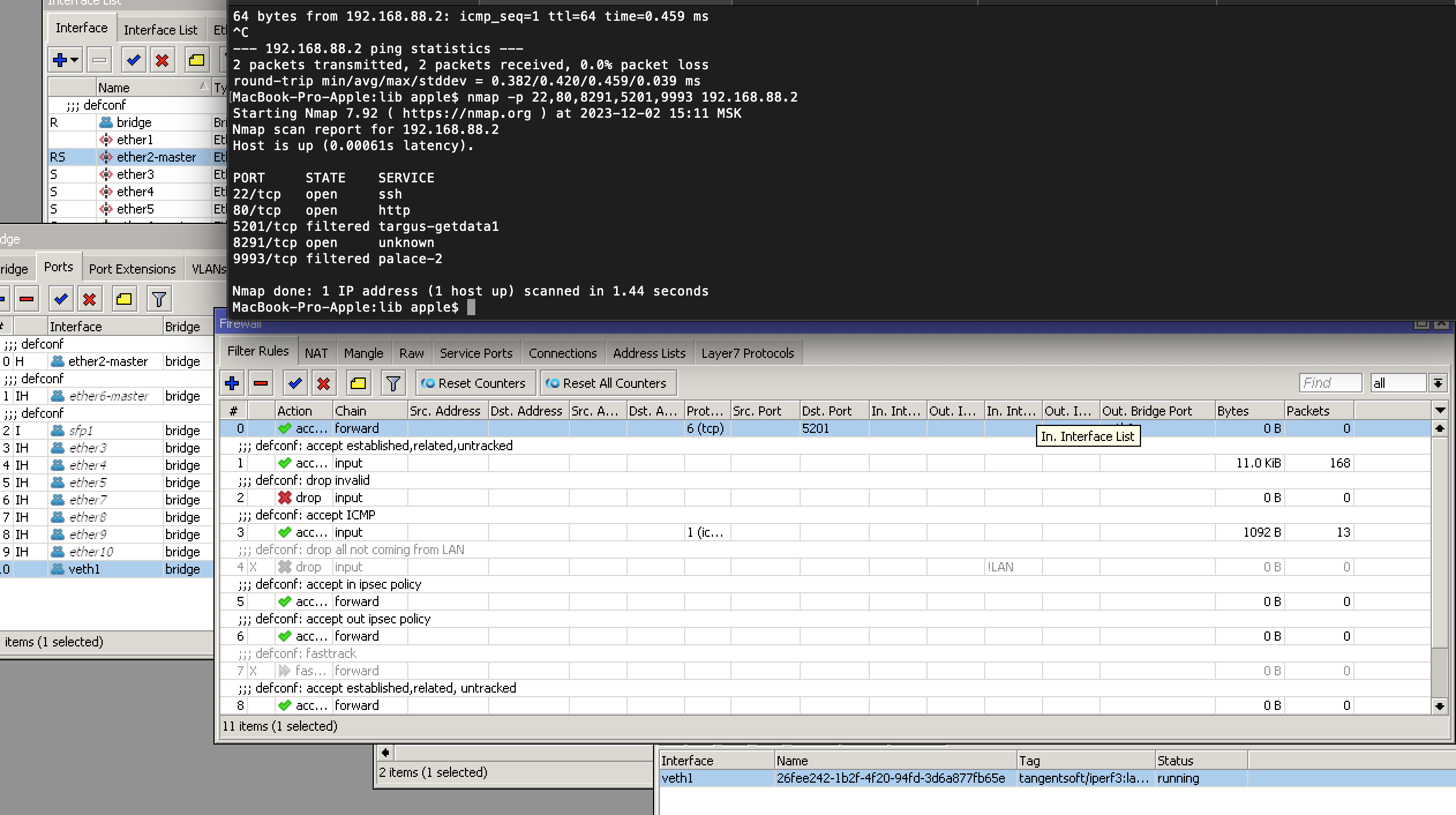Open Layer7 Protocols tab
The image size is (1456, 815).
(748, 353)
